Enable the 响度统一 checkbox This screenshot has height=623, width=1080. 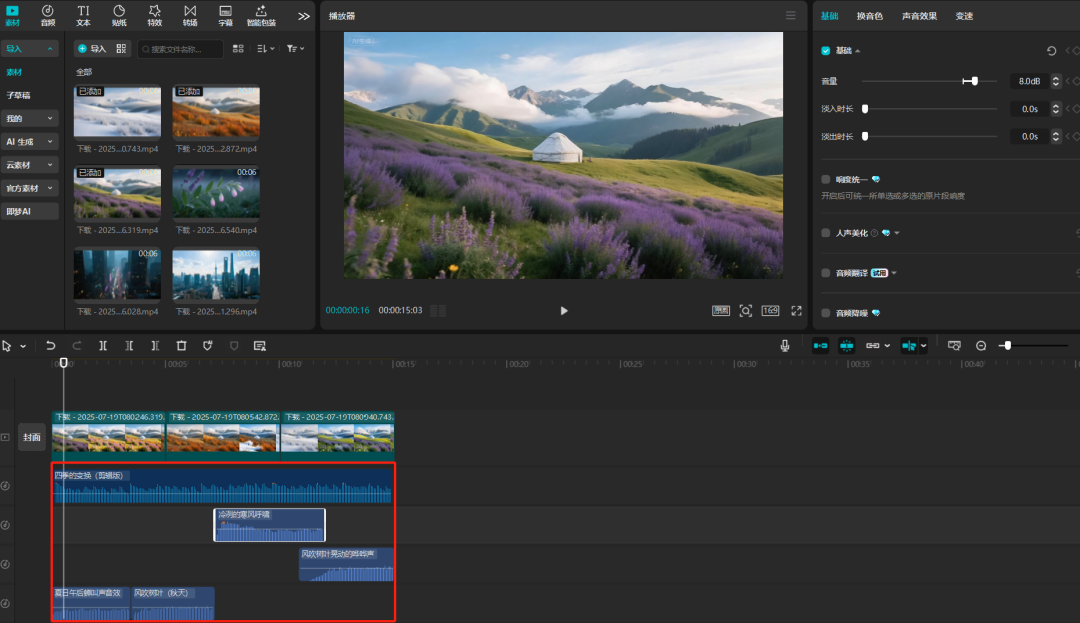(x=826, y=179)
